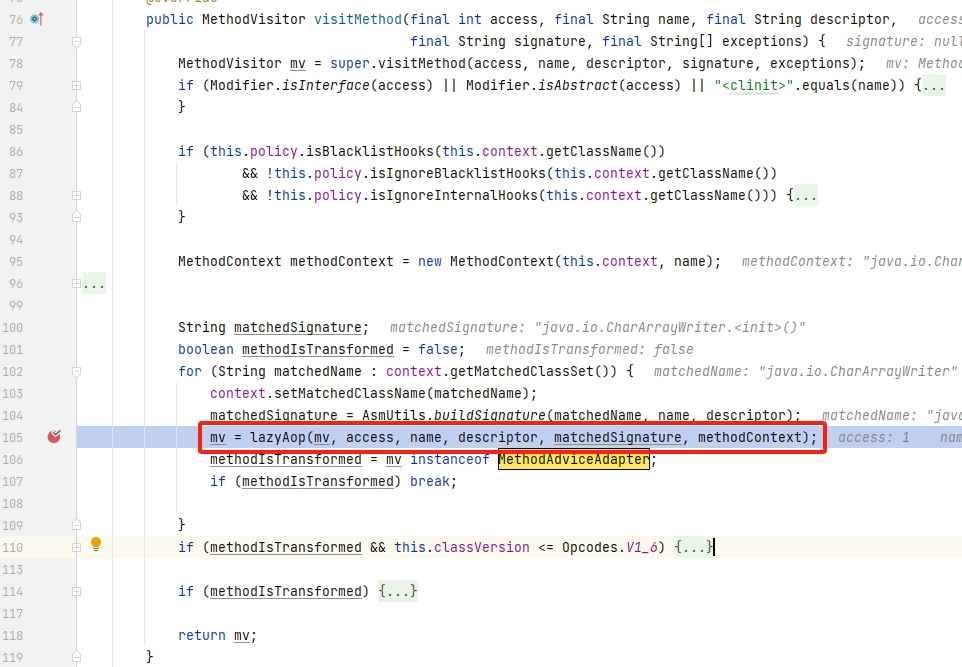Collapse the visitMethod fold marker at line 77
This screenshot has width=962, height=667.
coord(77,41)
